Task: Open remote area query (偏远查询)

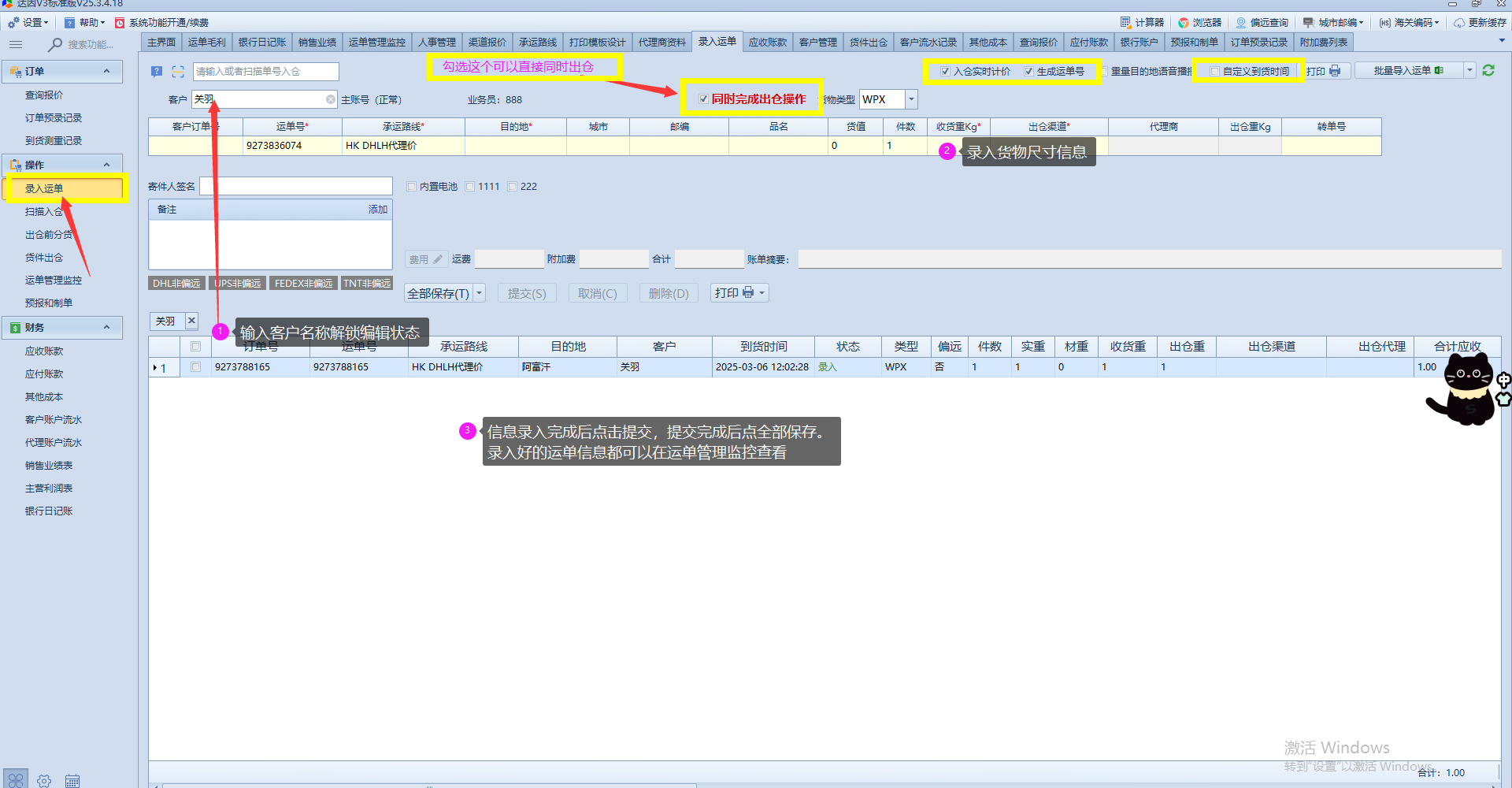Action: (1262, 23)
